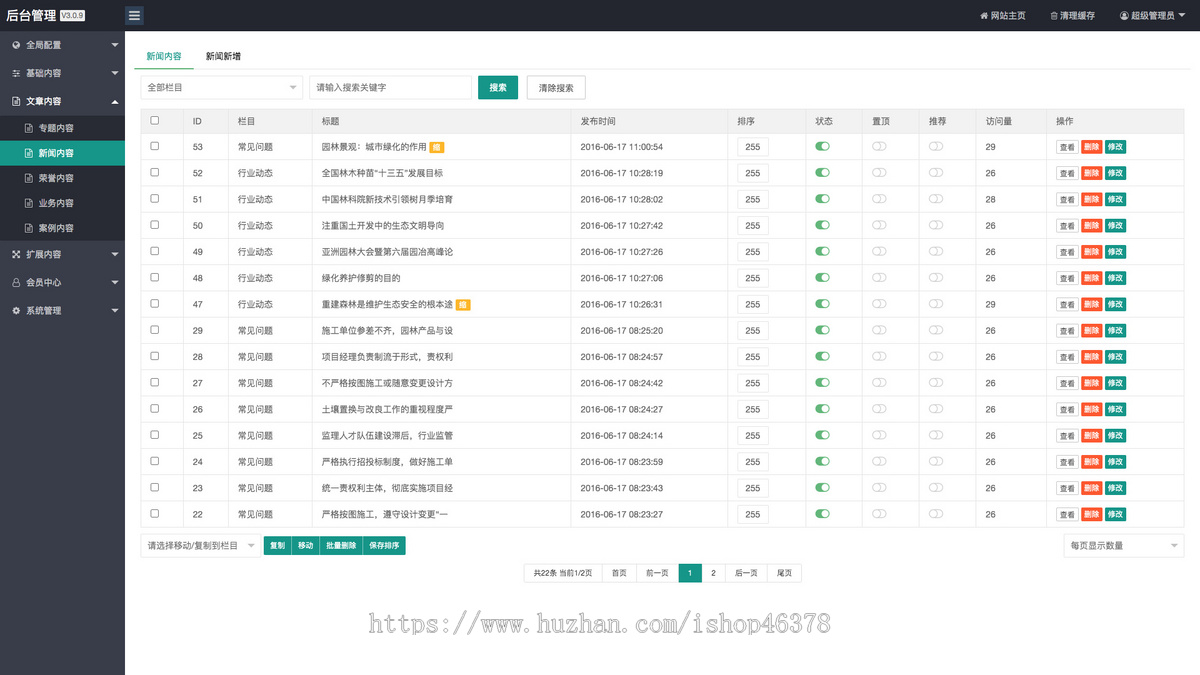Click the page icon beside 案例内容
Screen dimensions: 1200x675
(28, 228)
